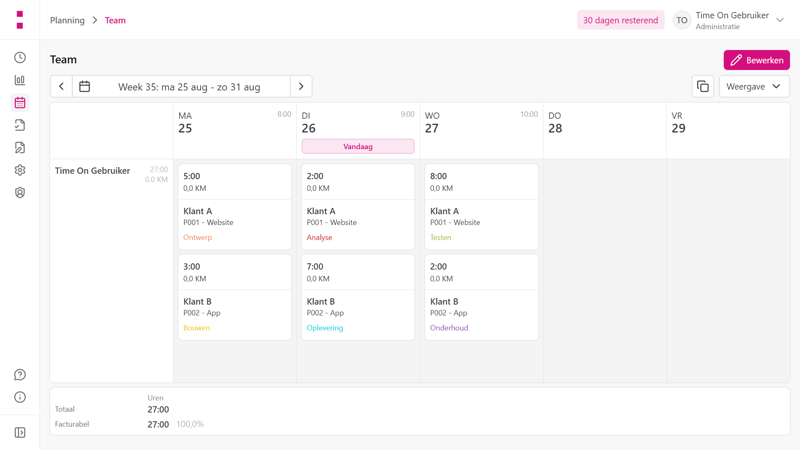800x450 pixels.
Task: Open the Klant A Ontwerp card on Monday
Action: point(235,207)
